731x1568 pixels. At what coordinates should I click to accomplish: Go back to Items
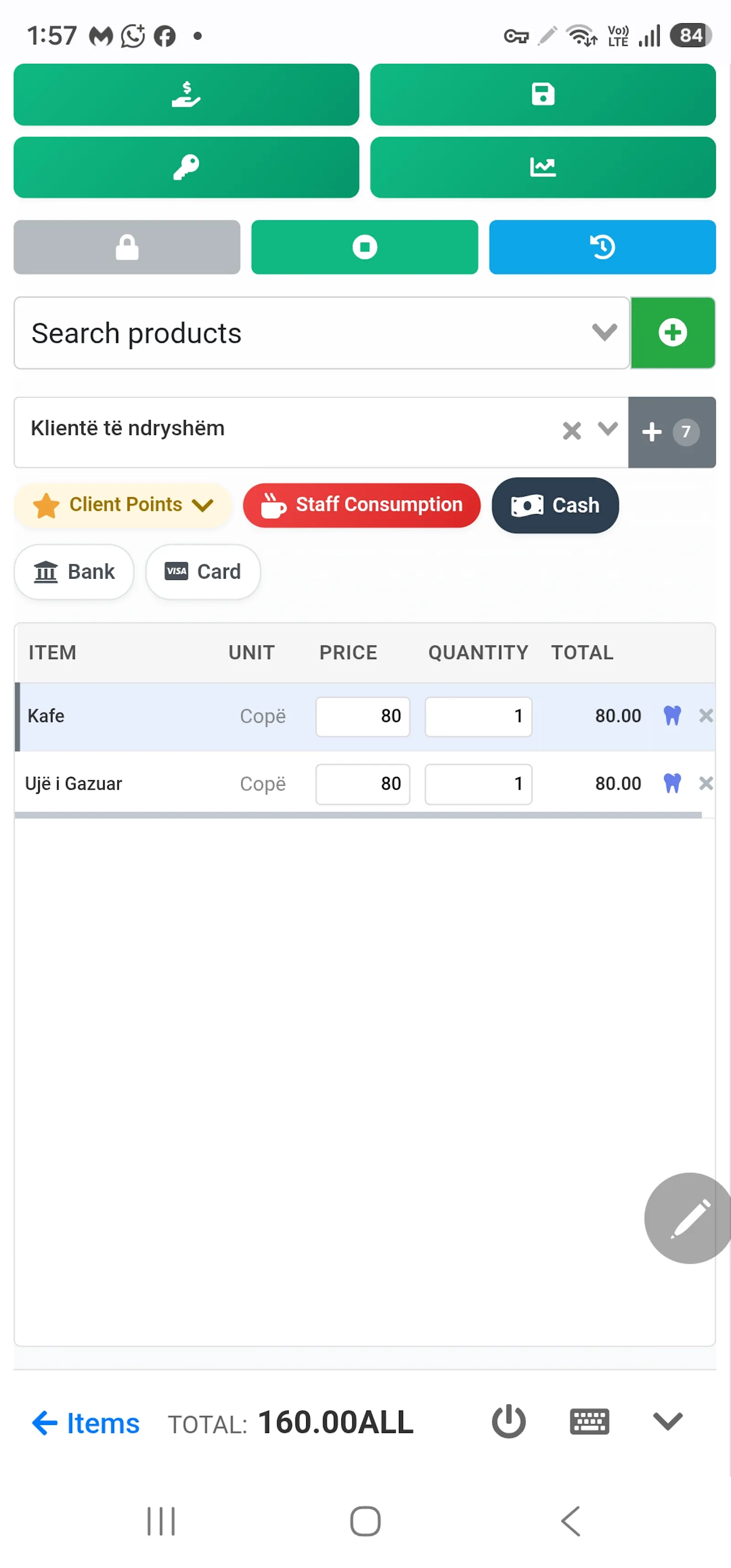(86, 1423)
